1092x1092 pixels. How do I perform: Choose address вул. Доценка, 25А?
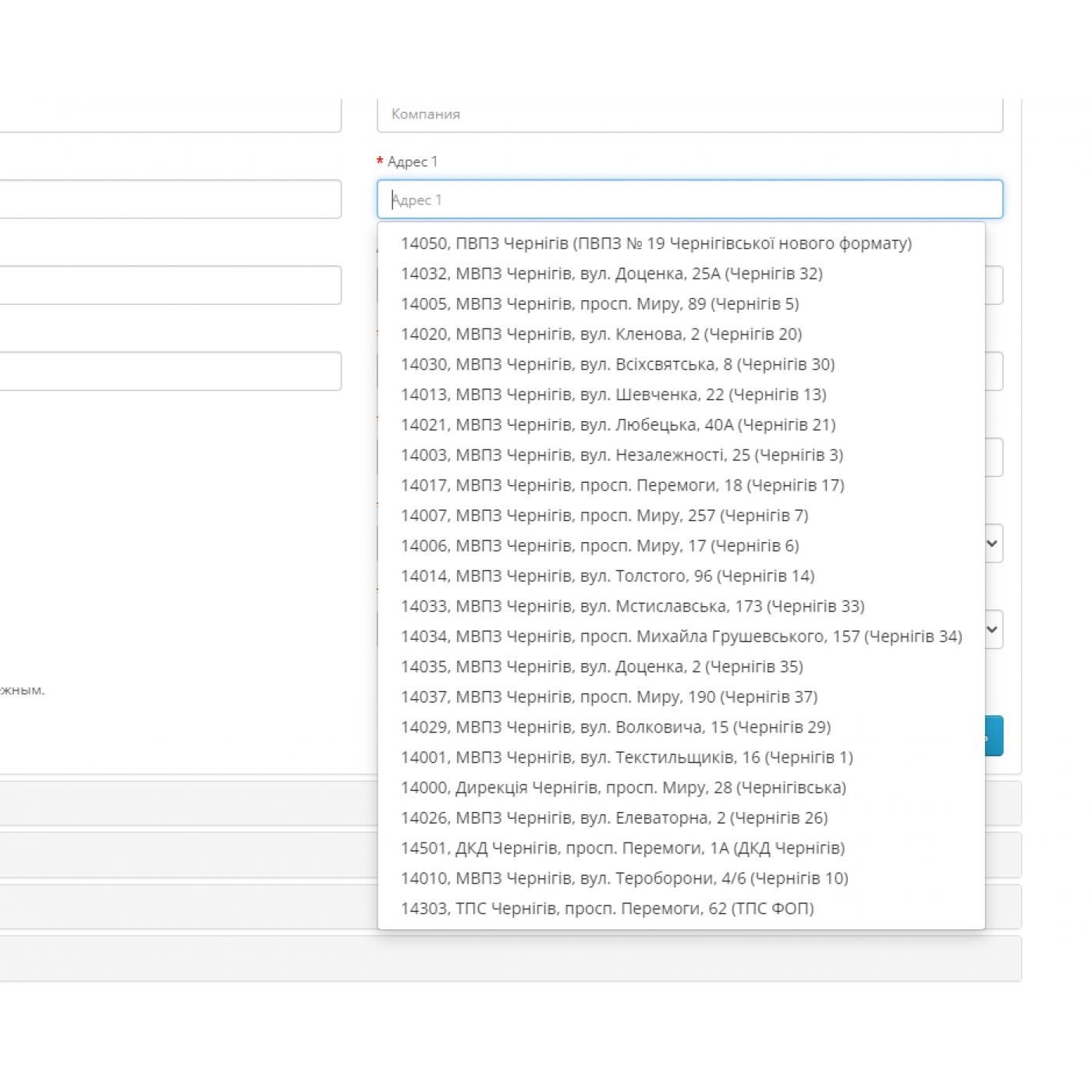[x=612, y=274]
